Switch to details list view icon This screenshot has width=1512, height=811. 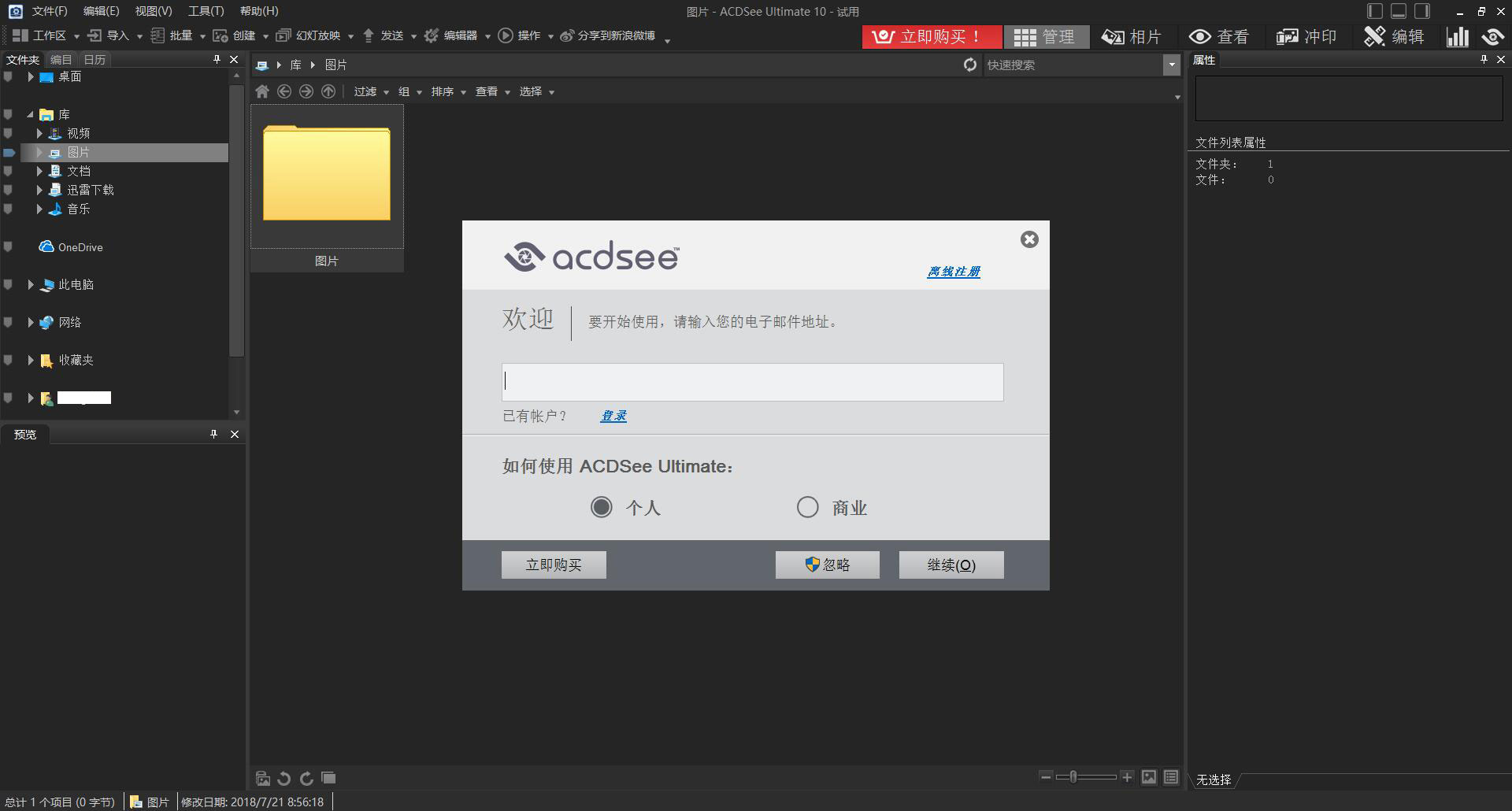1171,777
